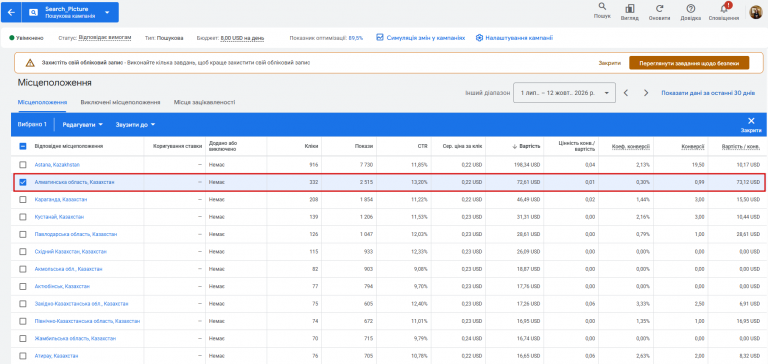Open the Вигляд view icon
Viewport: 768px width, 364px height.
pos(629,12)
